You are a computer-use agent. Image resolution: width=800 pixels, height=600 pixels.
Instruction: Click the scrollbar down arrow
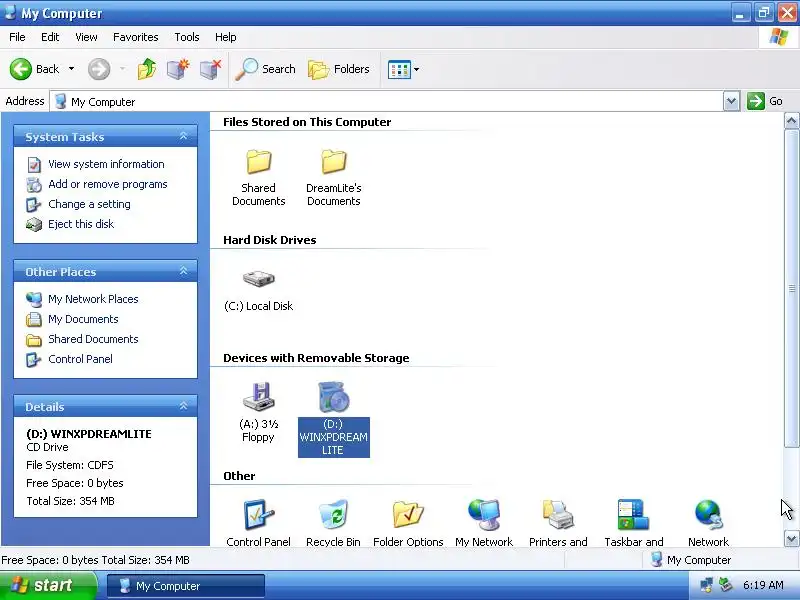[x=791, y=538]
